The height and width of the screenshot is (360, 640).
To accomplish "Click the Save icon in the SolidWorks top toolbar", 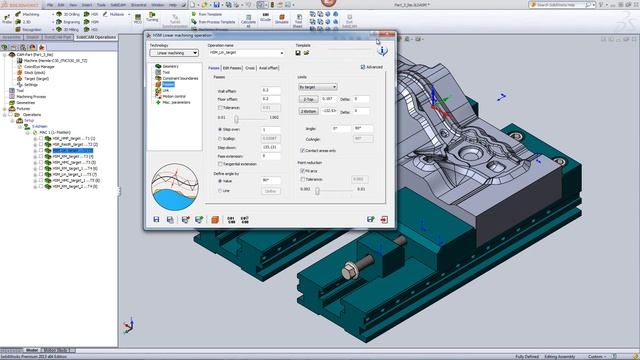I will [217, 5].
